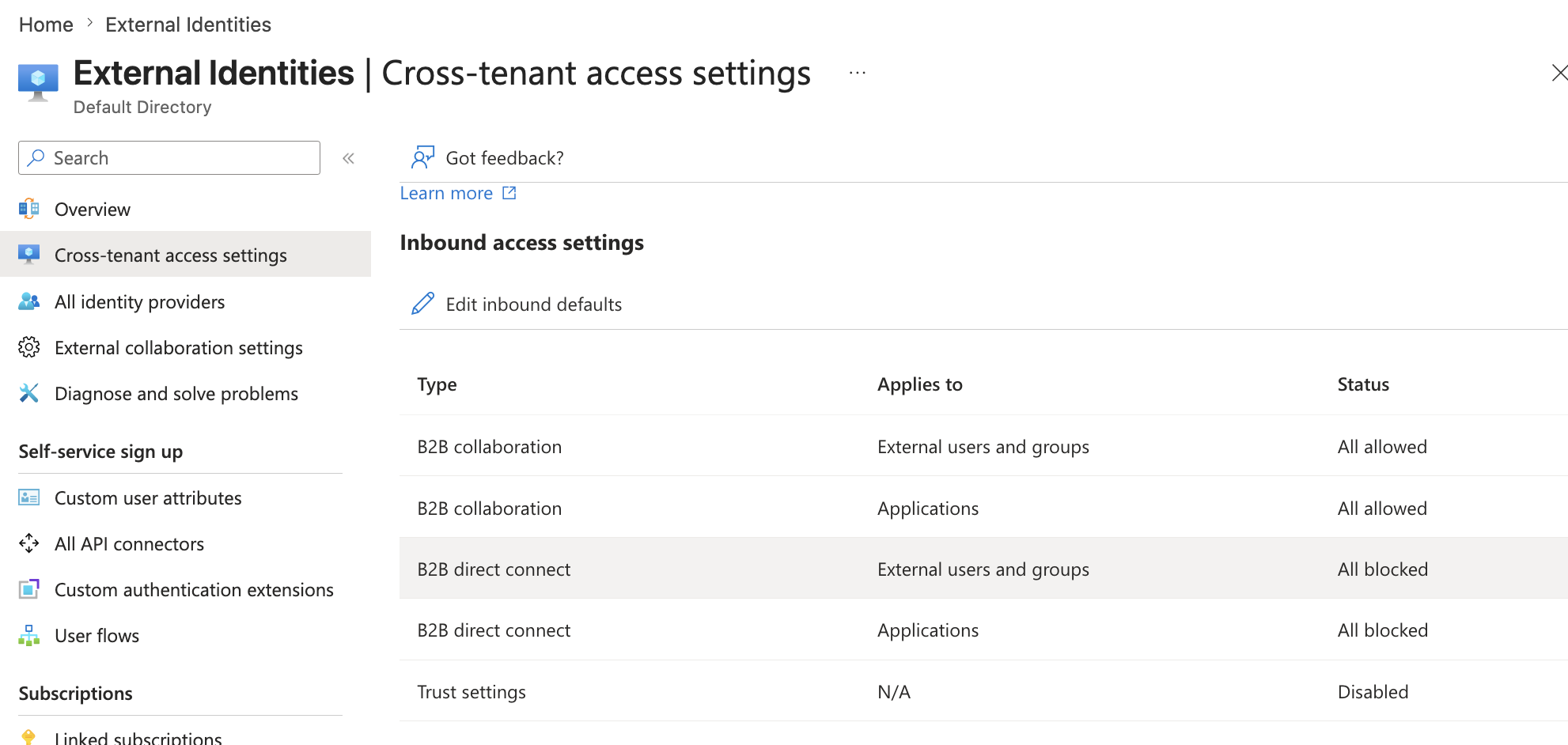Click the search magnifier icon

(36, 158)
